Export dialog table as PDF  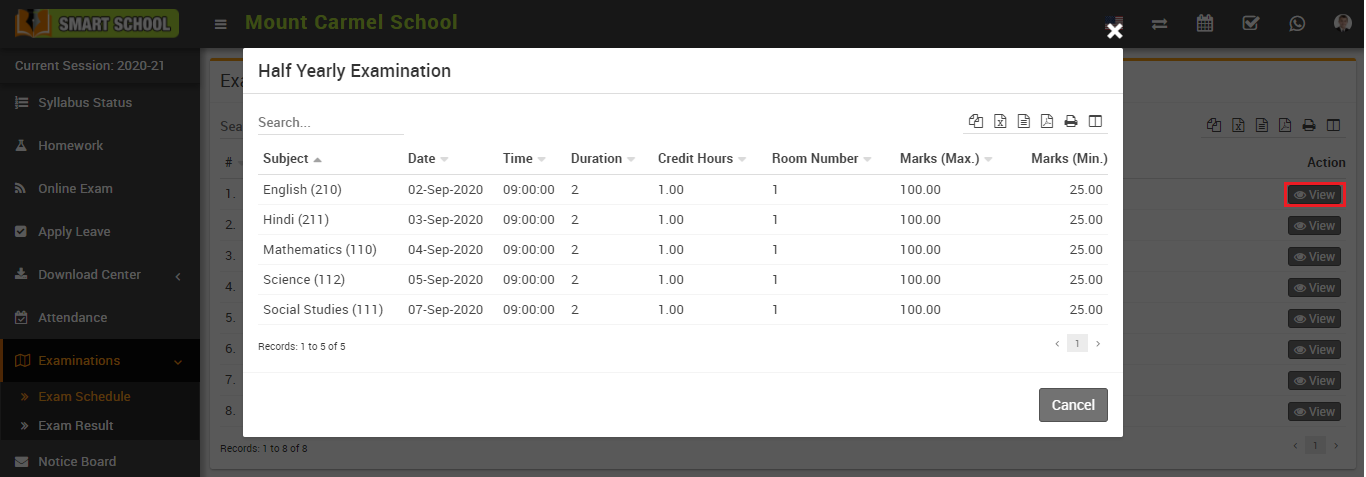(x=1047, y=121)
